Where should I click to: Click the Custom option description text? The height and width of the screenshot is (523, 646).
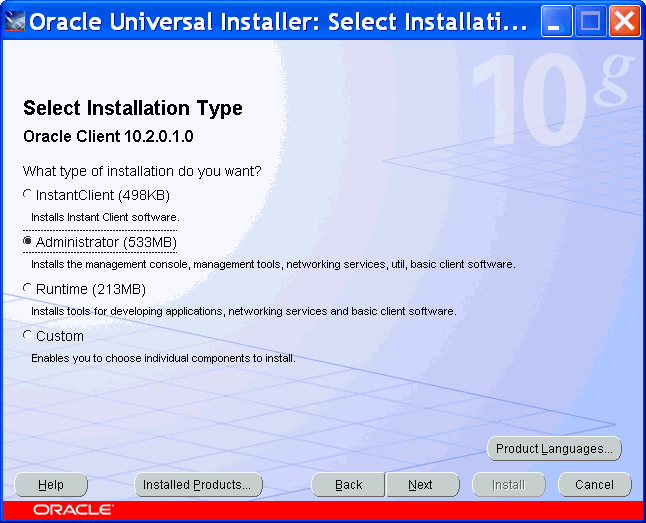pos(163,358)
